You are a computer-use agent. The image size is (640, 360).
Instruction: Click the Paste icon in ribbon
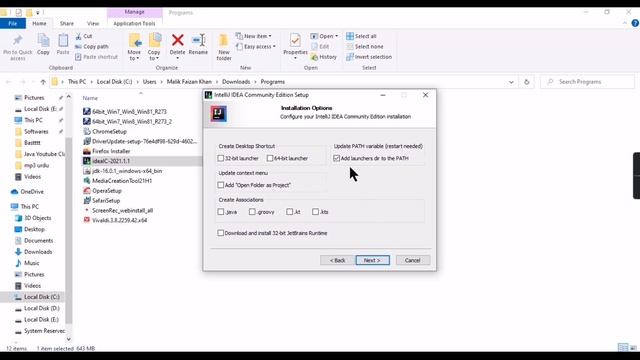pos(63,41)
